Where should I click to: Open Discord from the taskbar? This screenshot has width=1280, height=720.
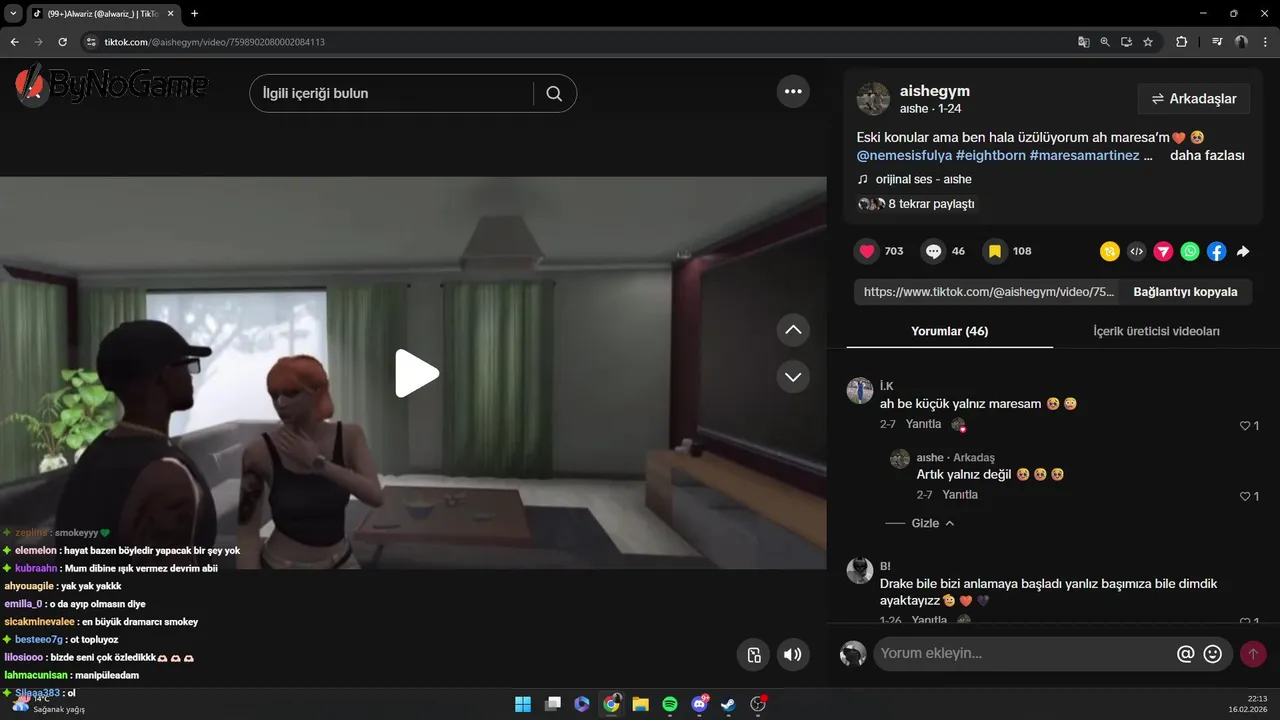point(700,704)
